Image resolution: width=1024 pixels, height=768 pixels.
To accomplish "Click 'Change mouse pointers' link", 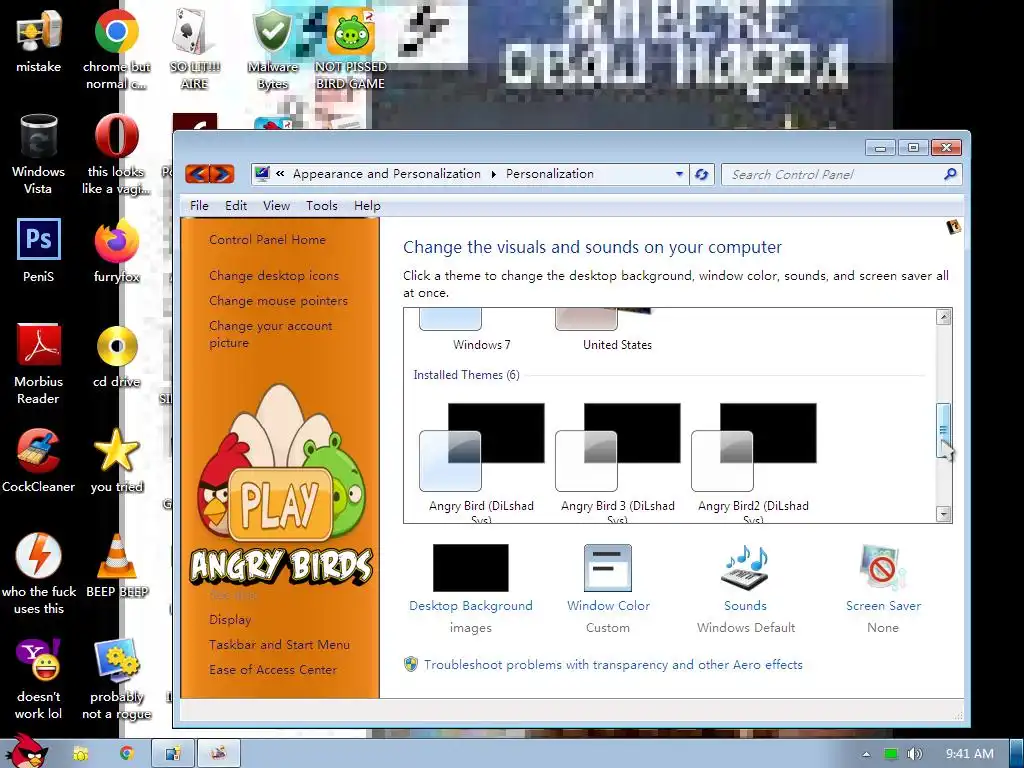I will [278, 300].
